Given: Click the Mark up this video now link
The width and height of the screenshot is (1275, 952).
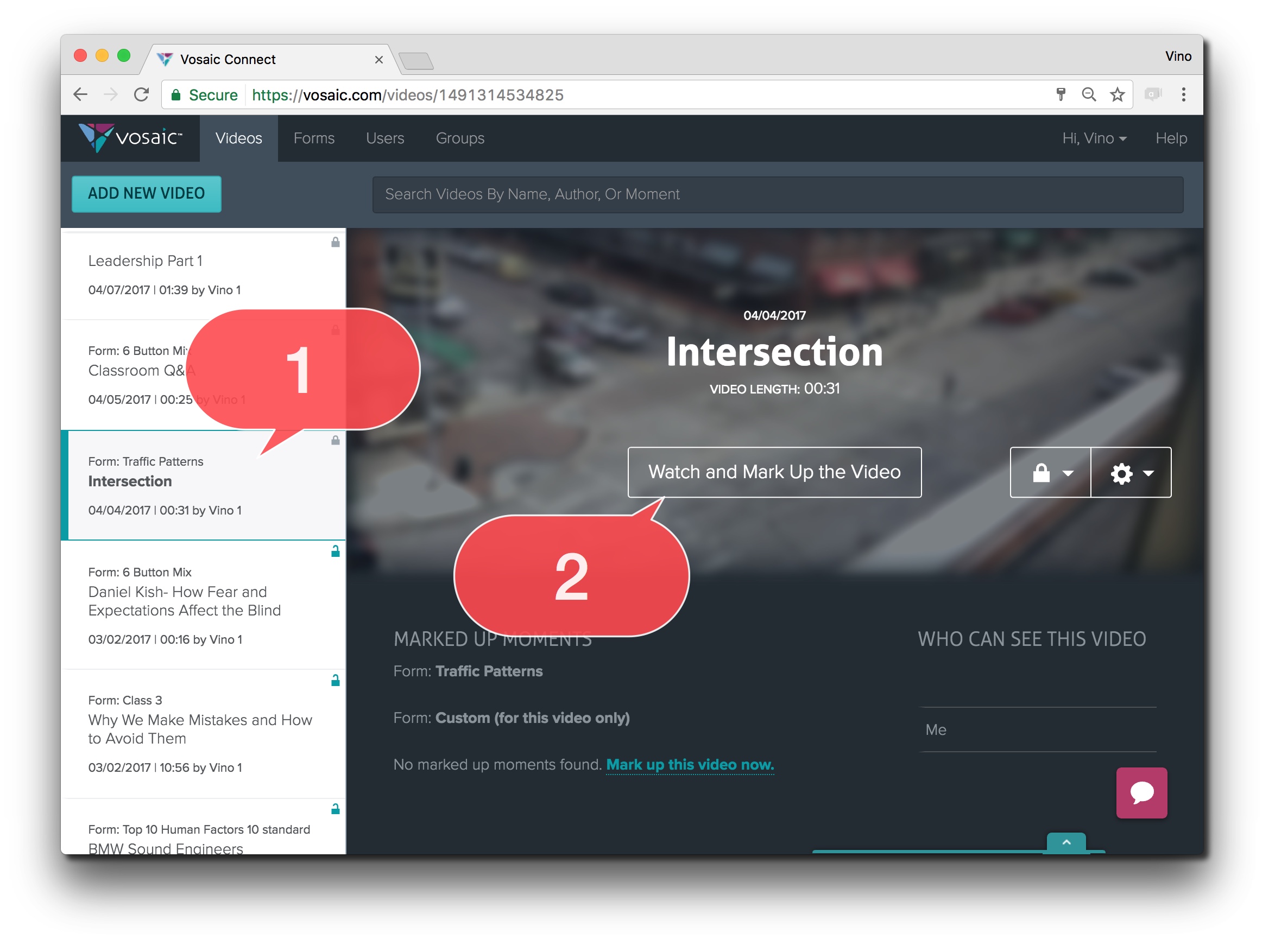Looking at the screenshot, I should pyautogui.click(x=690, y=764).
